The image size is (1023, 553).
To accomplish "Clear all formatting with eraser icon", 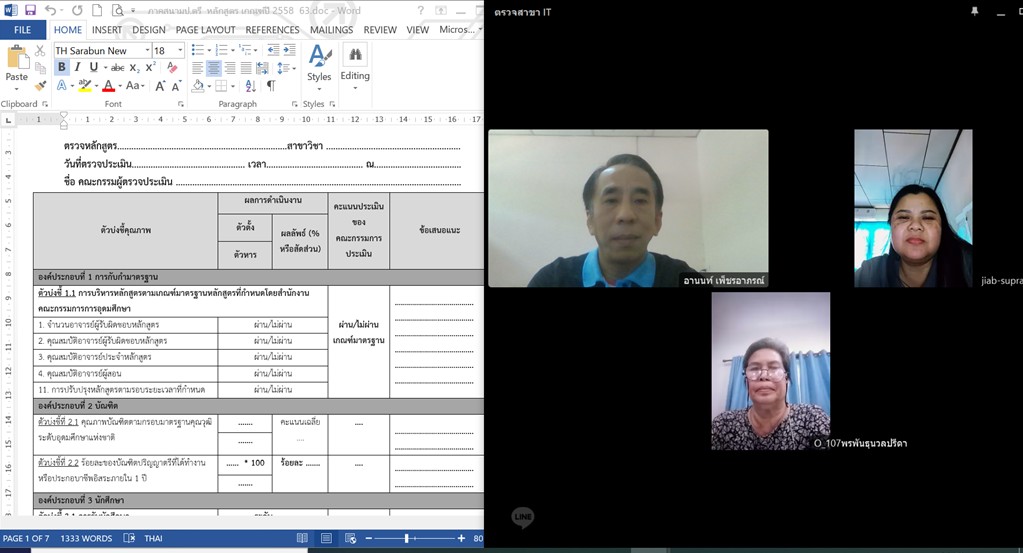I will pyautogui.click(x=172, y=67).
